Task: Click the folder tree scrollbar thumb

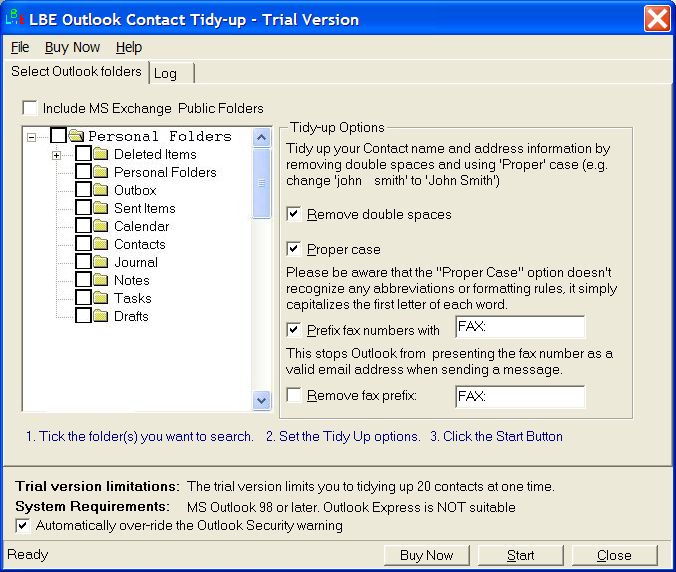Action: [262, 182]
